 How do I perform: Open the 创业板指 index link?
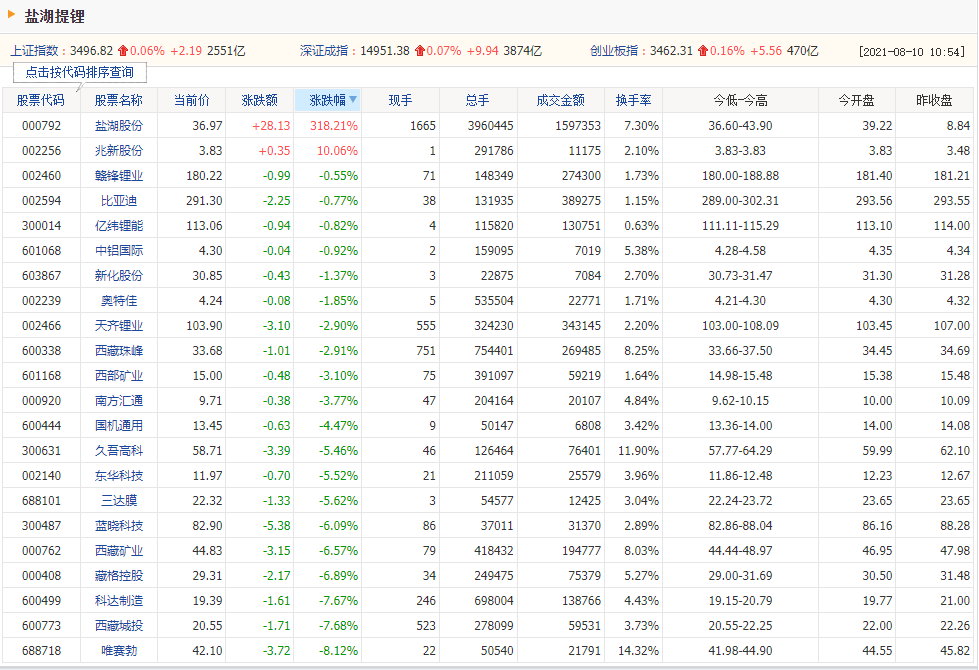coord(614,51)
